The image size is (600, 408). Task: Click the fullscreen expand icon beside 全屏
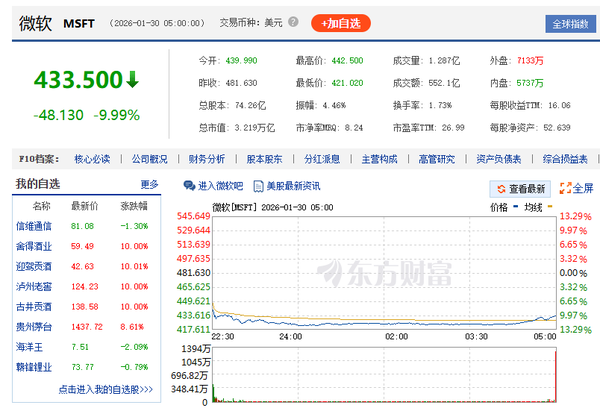pos(565,188)
